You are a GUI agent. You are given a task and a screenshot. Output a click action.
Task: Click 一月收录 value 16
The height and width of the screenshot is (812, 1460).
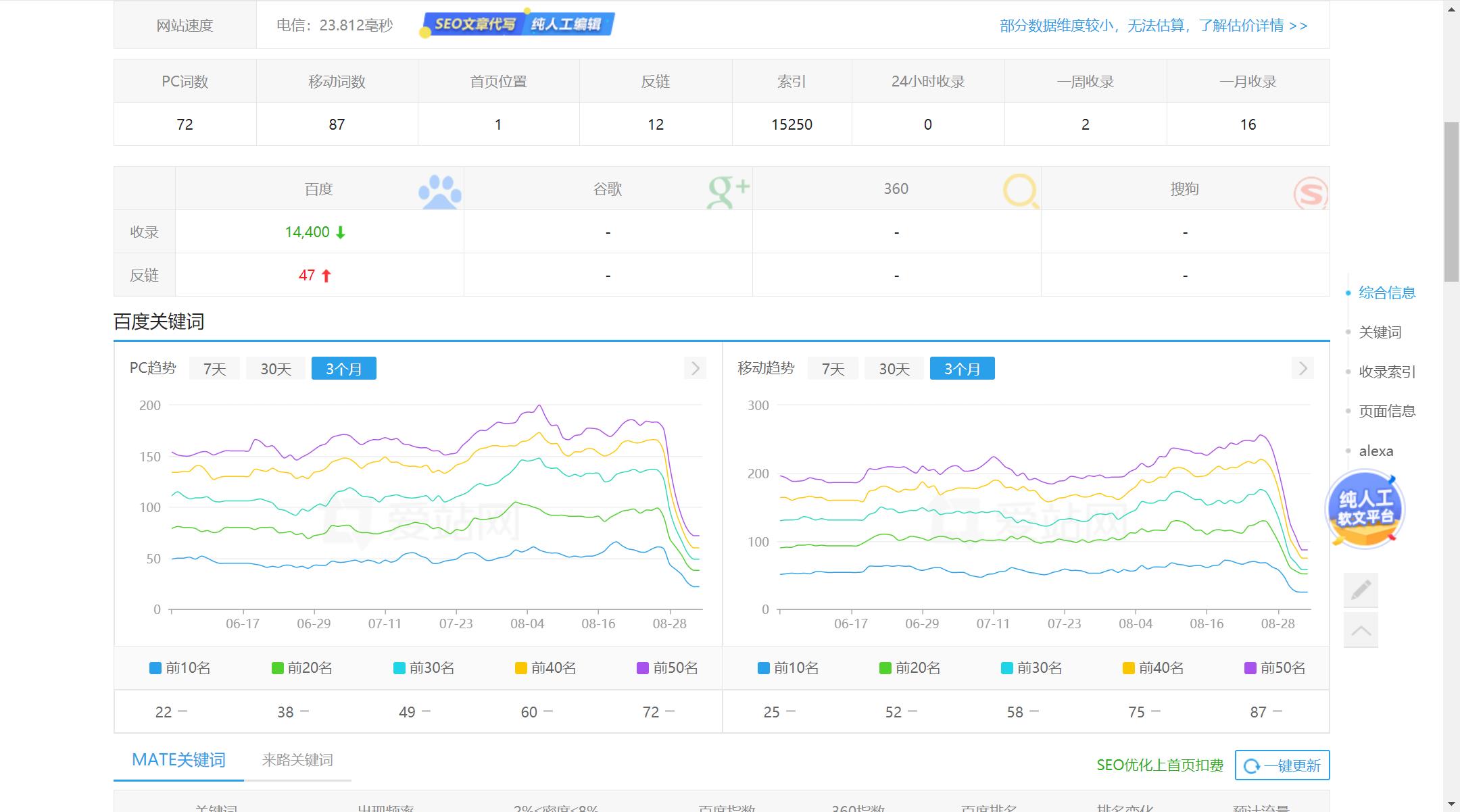point(1248,124)
